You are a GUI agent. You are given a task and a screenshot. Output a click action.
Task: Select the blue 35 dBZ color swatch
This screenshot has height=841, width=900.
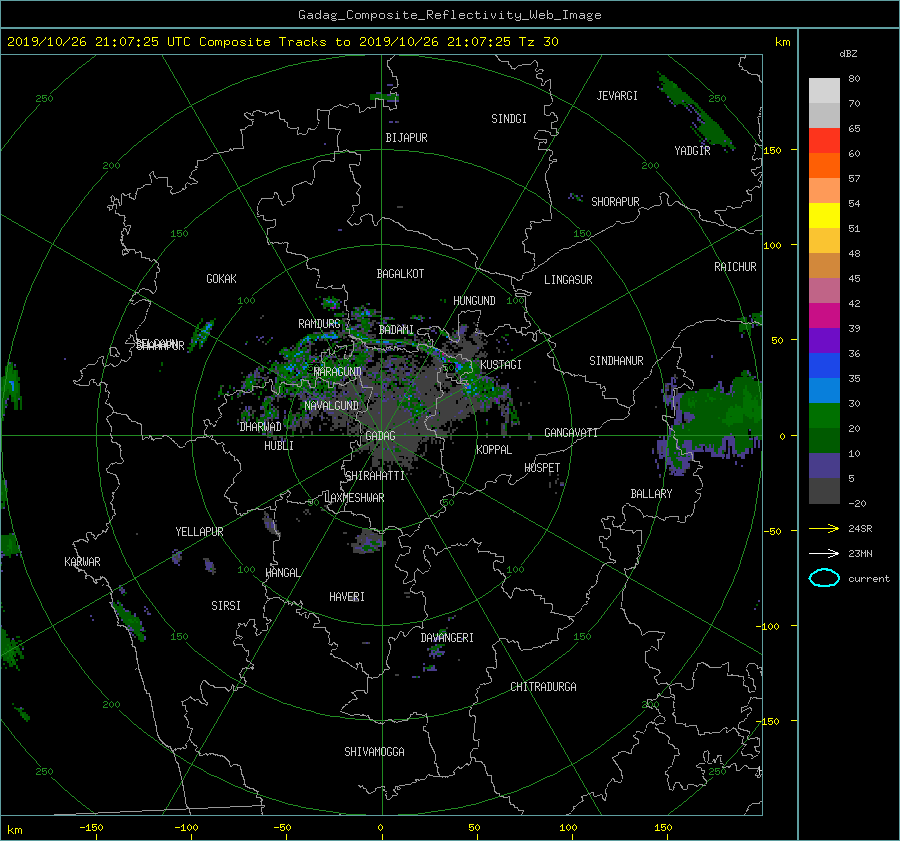point(824,366)
